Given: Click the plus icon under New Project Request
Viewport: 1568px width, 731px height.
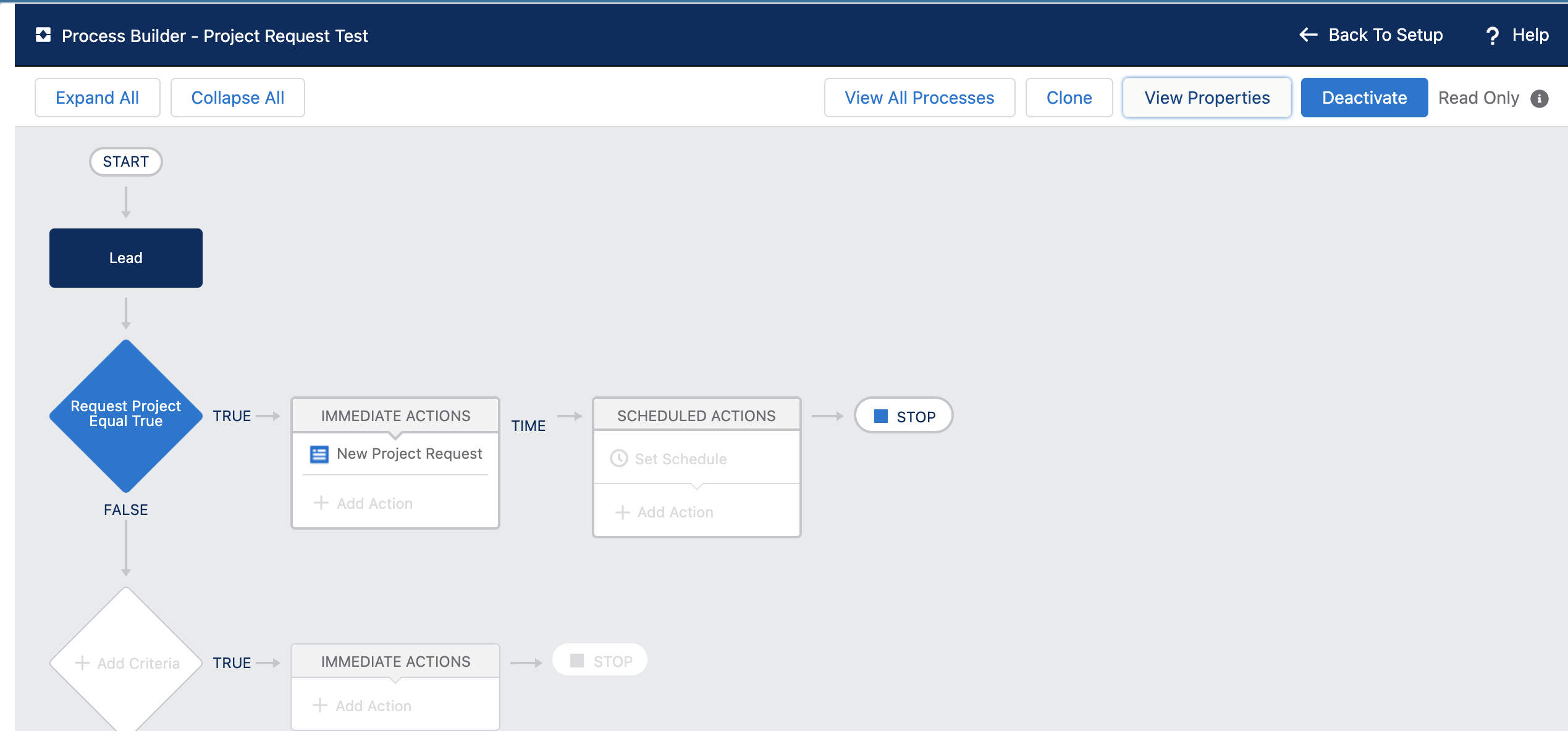Looking at the screenshot, I should coord(321,503).
